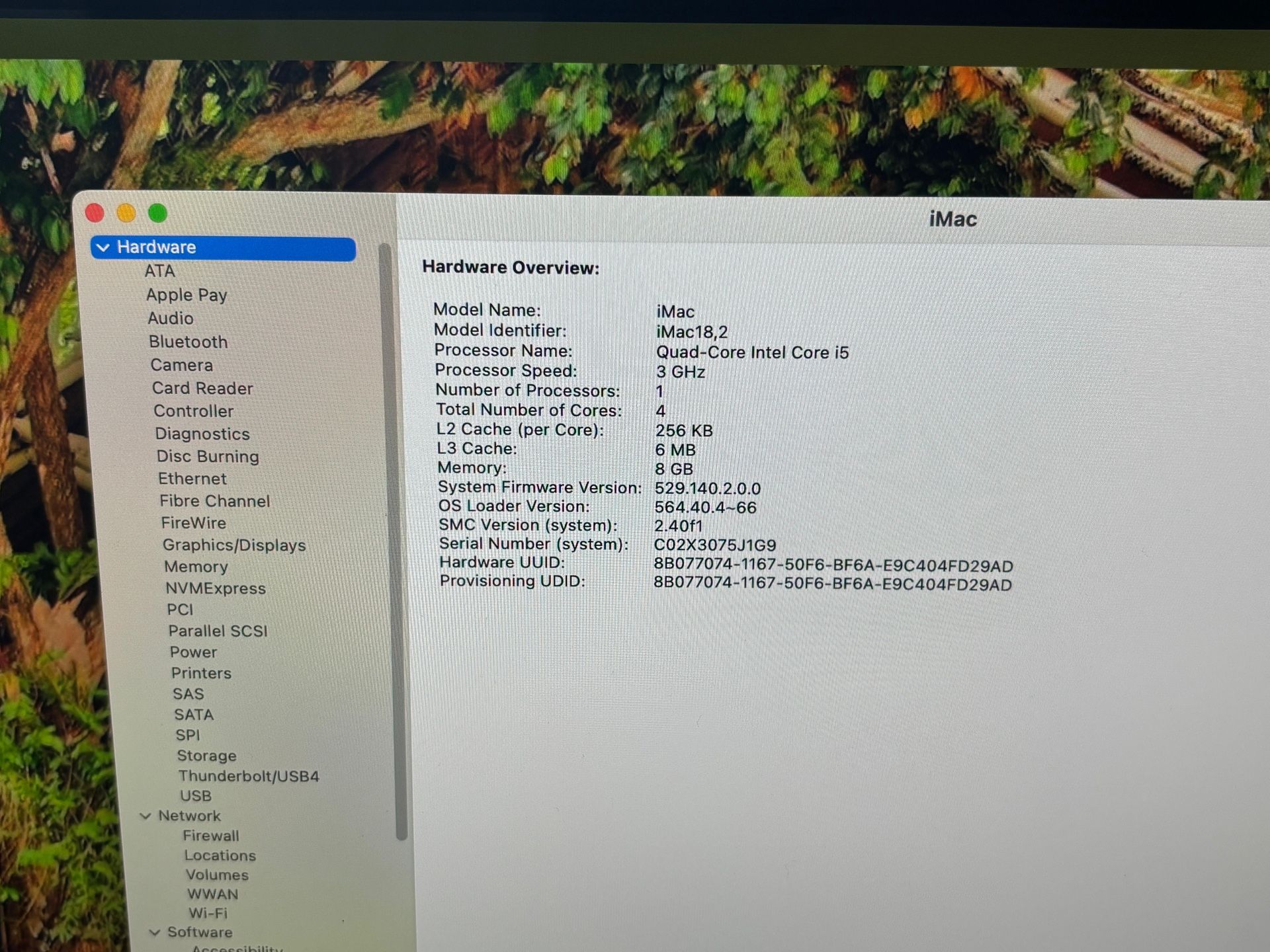Open Firewall under Network
Screen dimensions: 1270x952
coord(211,836)
